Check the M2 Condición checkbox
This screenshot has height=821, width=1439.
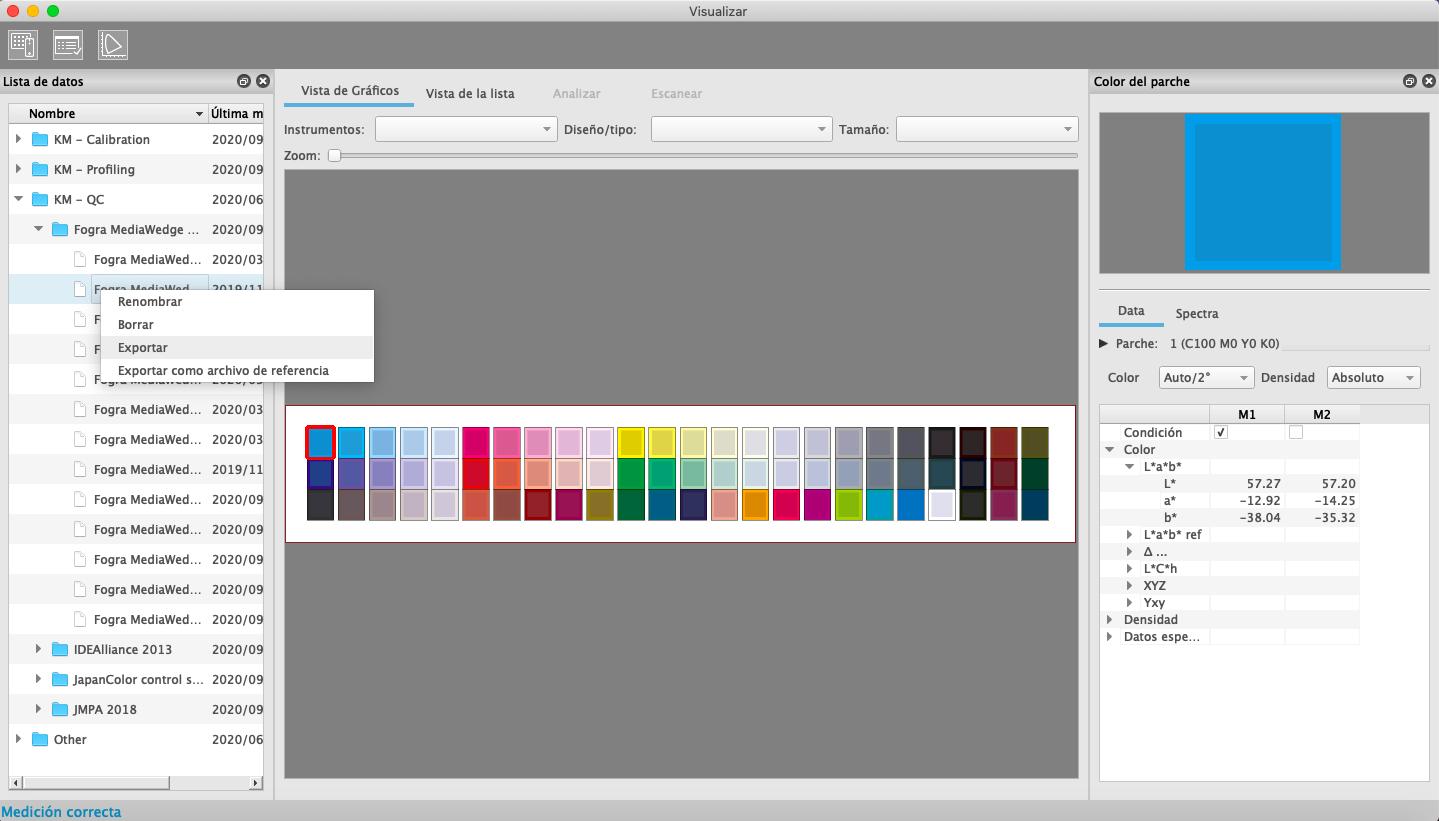(x=1296, y=432)
